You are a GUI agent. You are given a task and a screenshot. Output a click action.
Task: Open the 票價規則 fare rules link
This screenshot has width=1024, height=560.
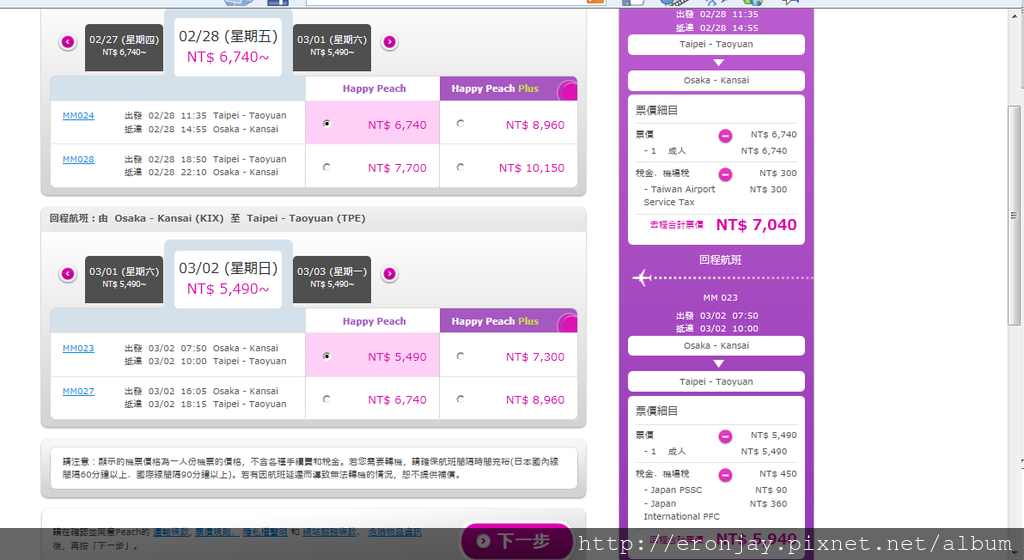217,533
